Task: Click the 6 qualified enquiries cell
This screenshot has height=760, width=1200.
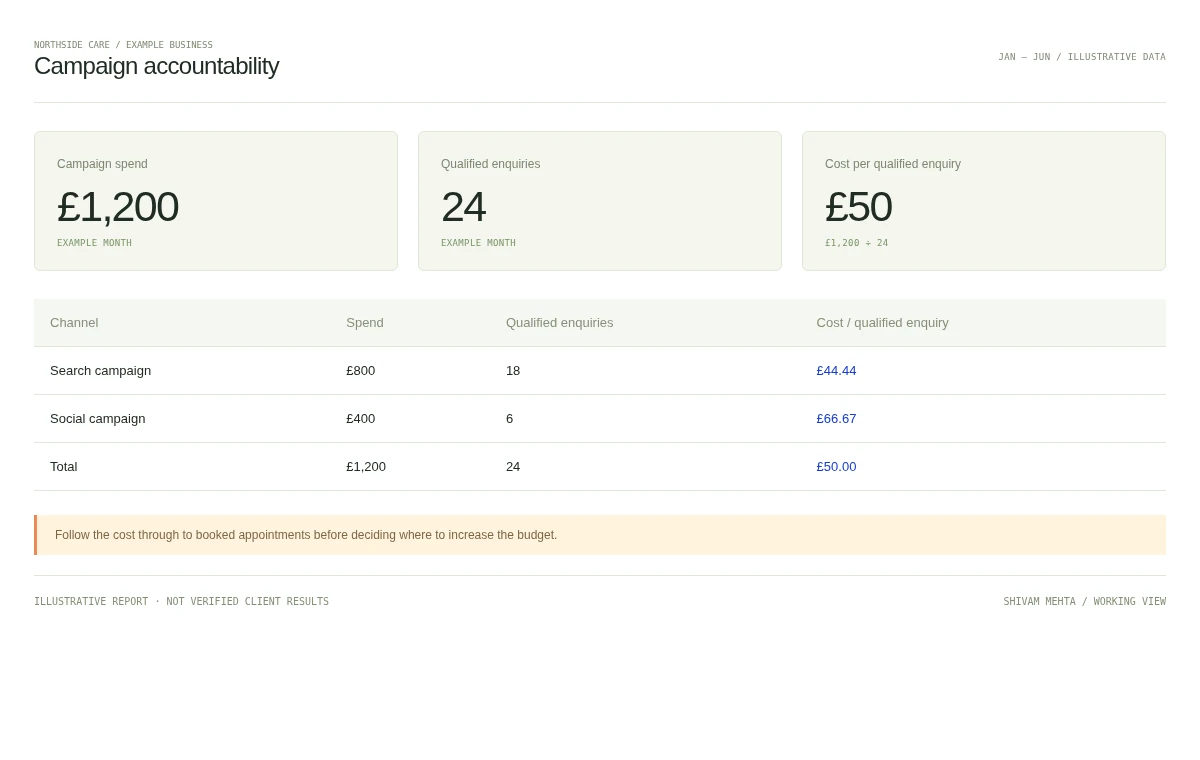Action: pyautogui.click(x=510, y=419)
